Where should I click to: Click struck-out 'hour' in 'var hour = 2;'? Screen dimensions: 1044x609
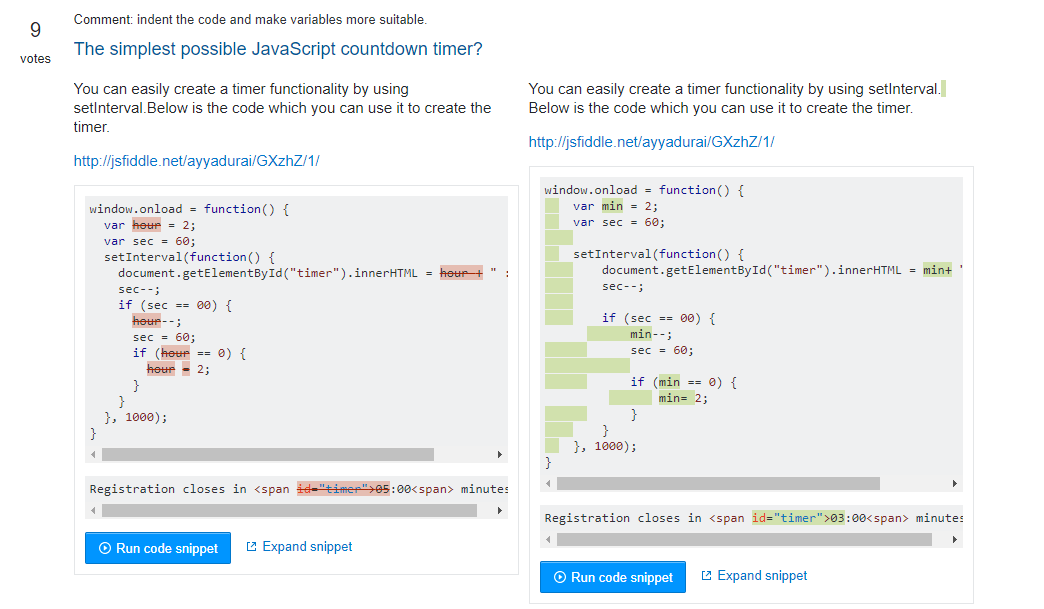[x=146, y=225]
